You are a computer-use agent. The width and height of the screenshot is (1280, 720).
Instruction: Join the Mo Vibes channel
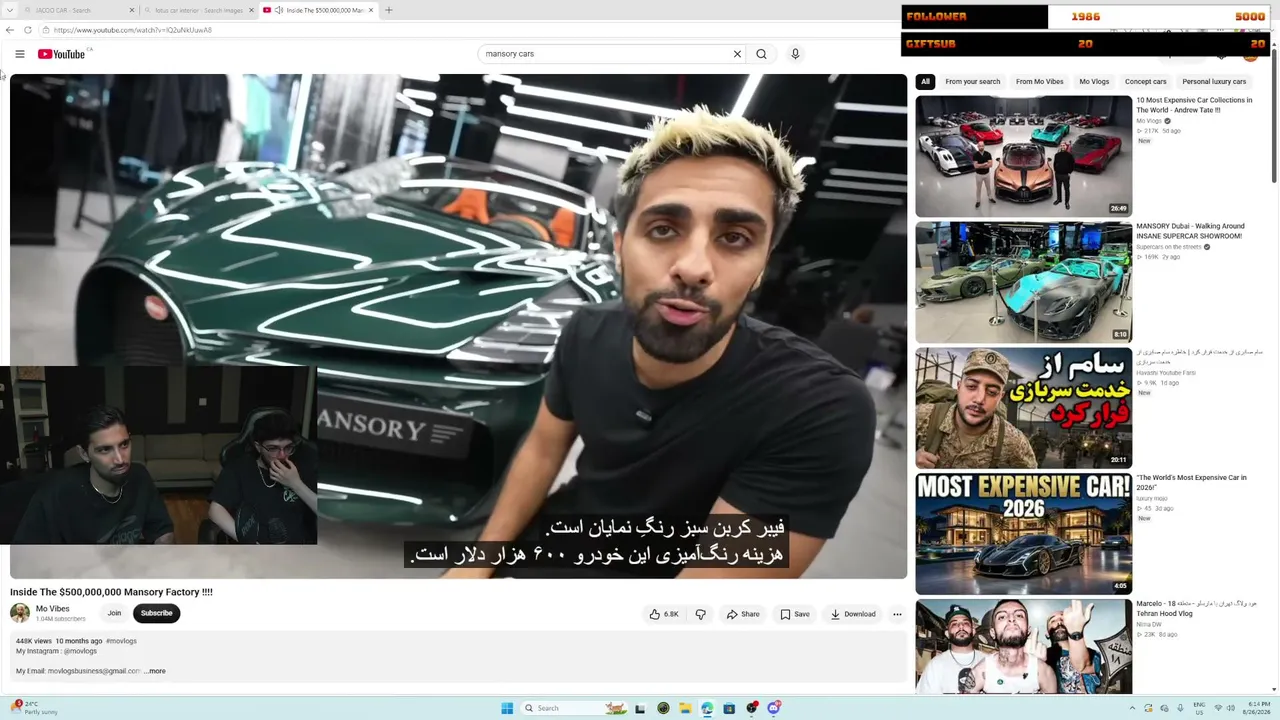114,613
